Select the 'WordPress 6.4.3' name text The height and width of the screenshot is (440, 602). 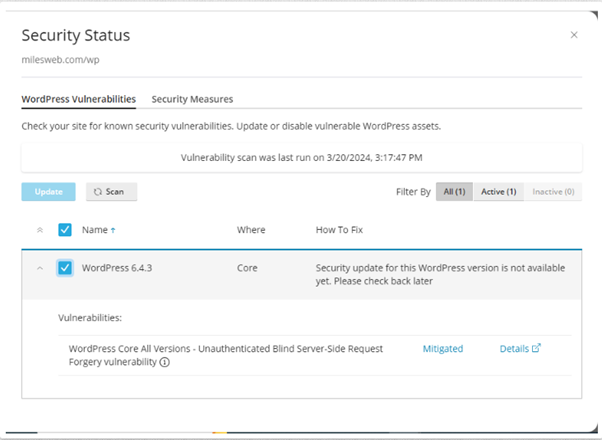117,268
